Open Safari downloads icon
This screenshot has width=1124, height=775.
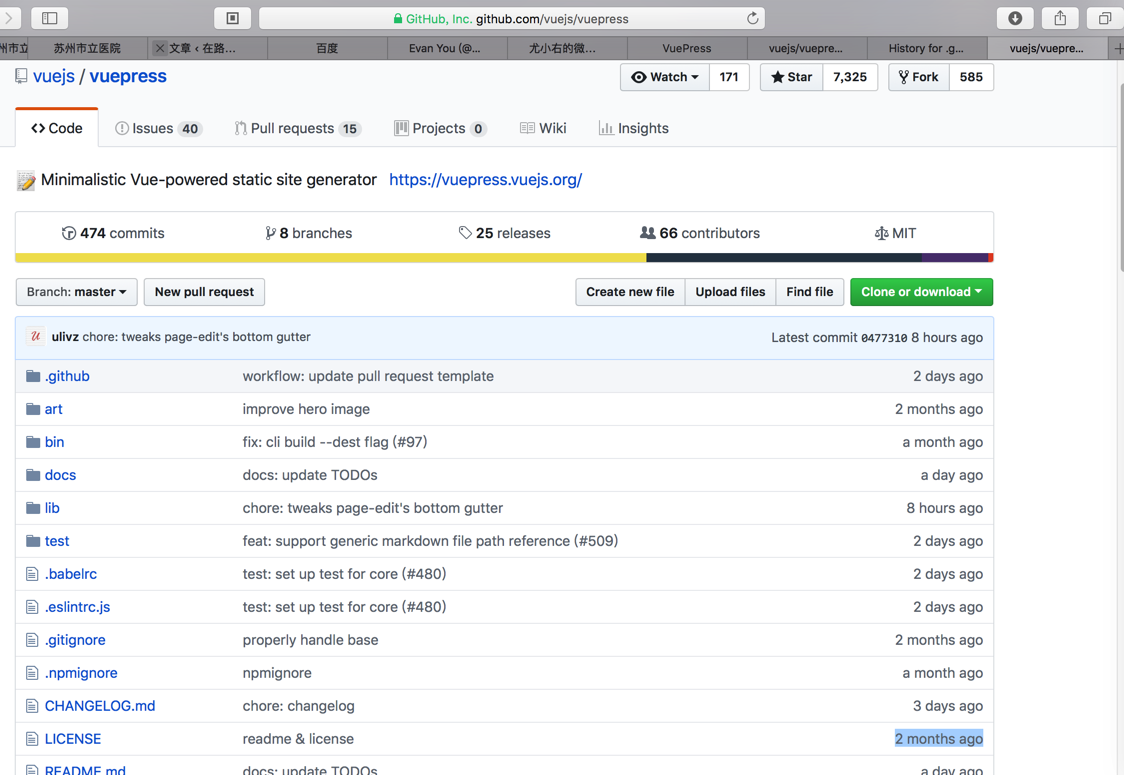pyautogui.click(x=1015, y=18)
